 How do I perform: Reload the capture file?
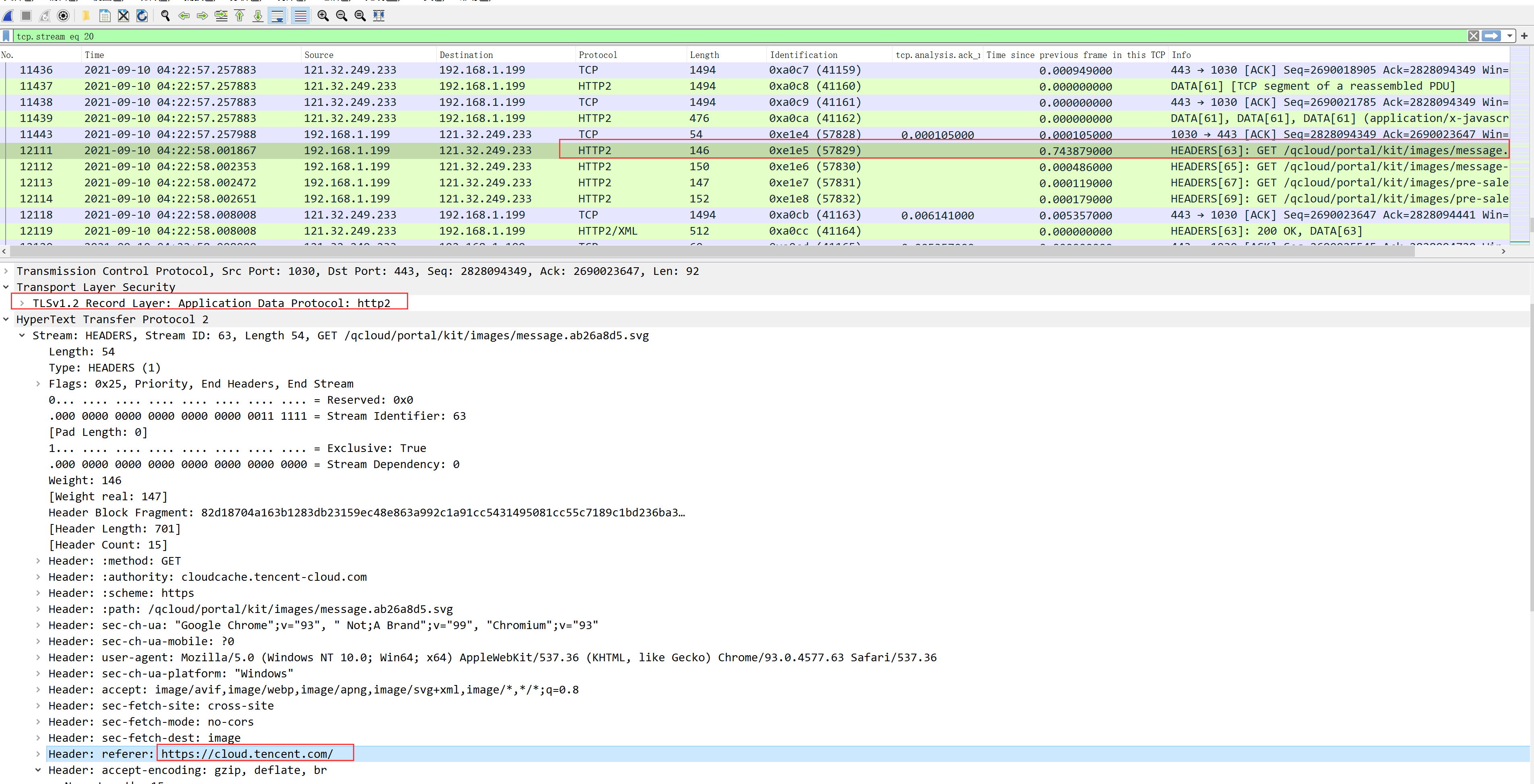[x=142, y=16]
